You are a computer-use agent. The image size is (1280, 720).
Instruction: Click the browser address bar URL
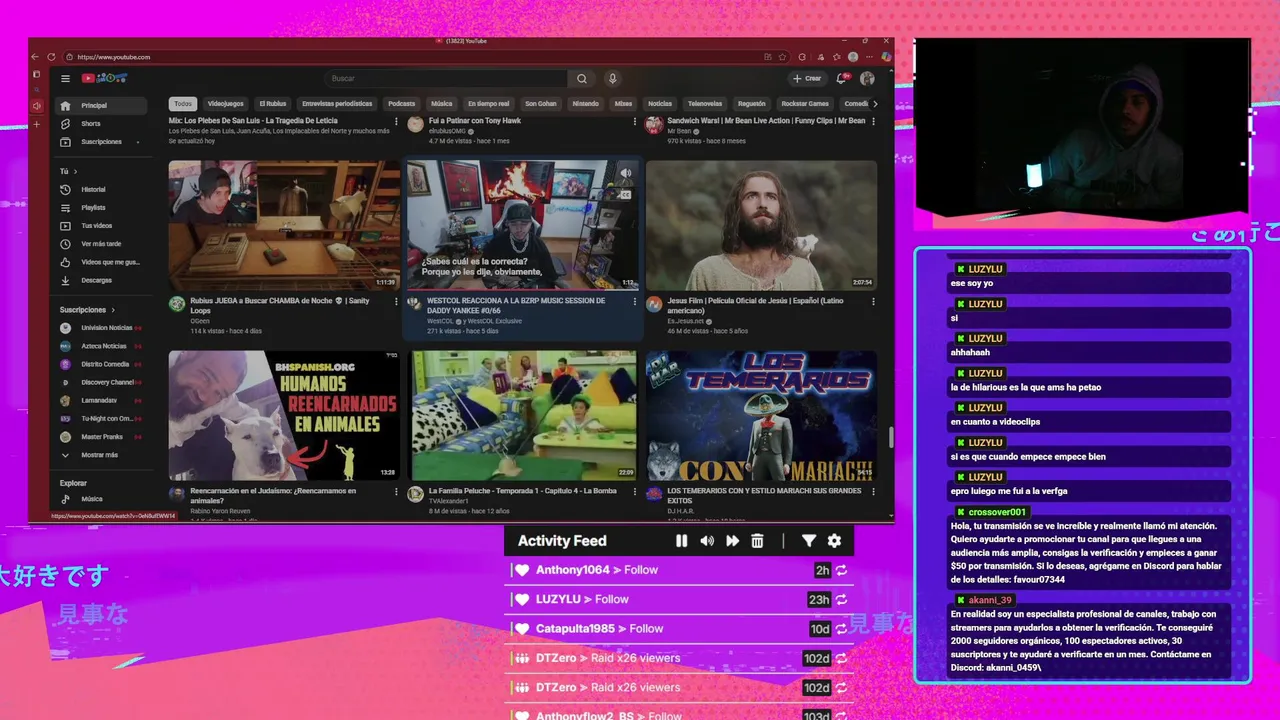click(x=113, y=57)
